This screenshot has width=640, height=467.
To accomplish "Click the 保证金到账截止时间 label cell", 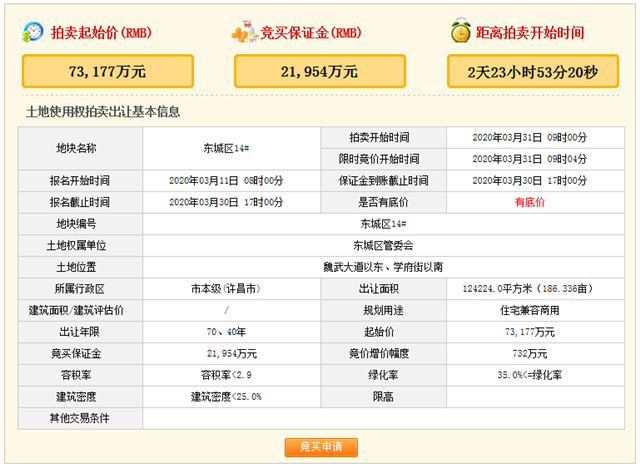I will click(384, 181).
